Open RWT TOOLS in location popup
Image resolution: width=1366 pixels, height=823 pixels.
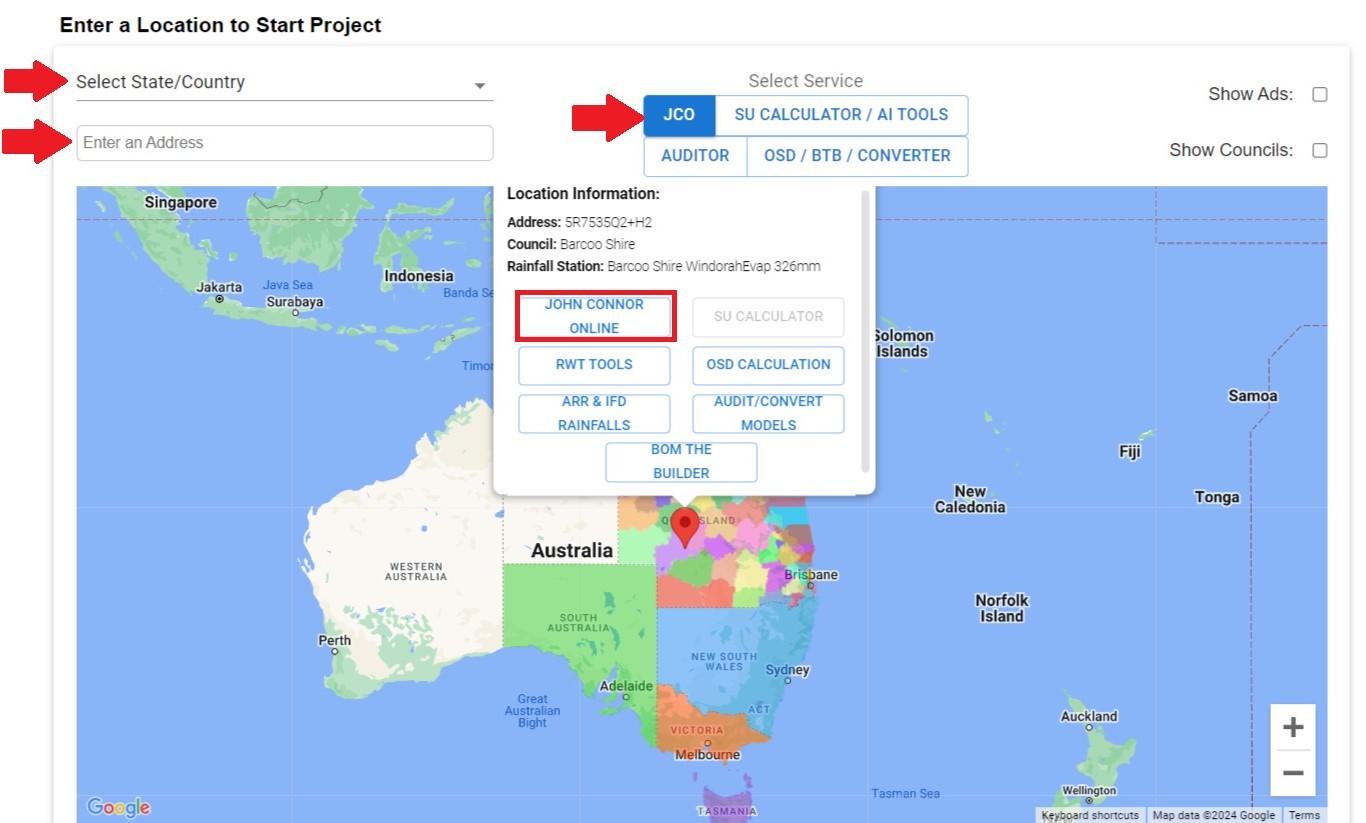594,365
